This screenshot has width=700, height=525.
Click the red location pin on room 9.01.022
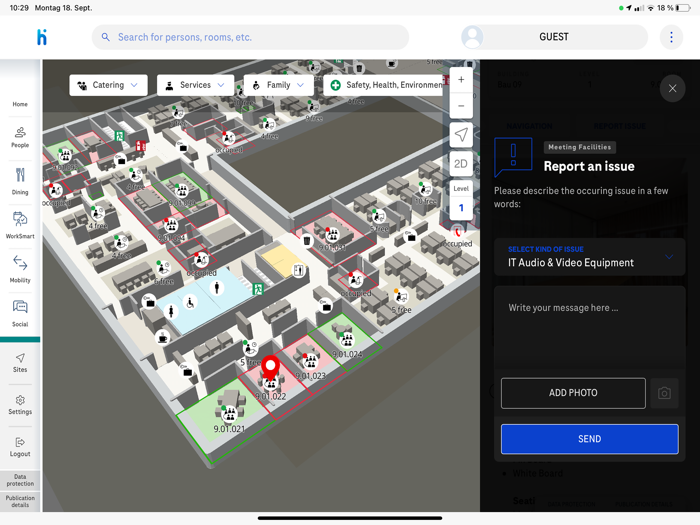pyautogui.click(x=271, y=368)
